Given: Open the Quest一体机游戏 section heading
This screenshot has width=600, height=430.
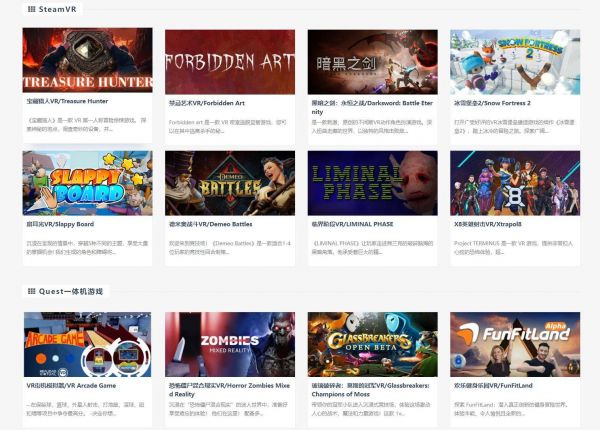Looking at the screenshot, I should (x=71, y=292).
